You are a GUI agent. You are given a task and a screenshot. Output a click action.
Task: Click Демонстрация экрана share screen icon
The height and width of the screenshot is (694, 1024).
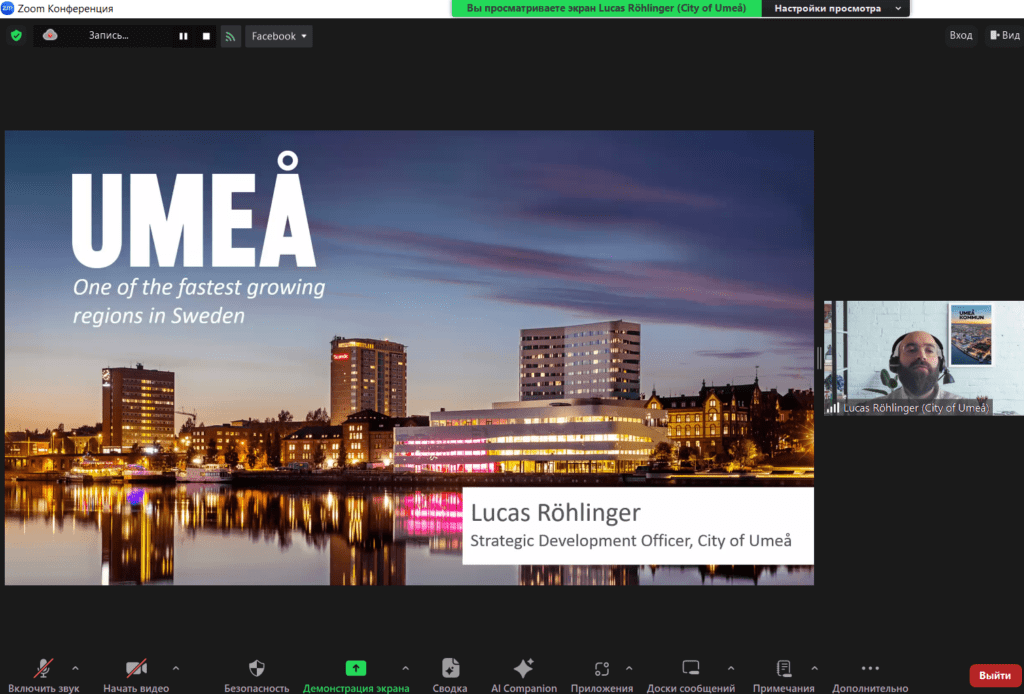[355, 669]
